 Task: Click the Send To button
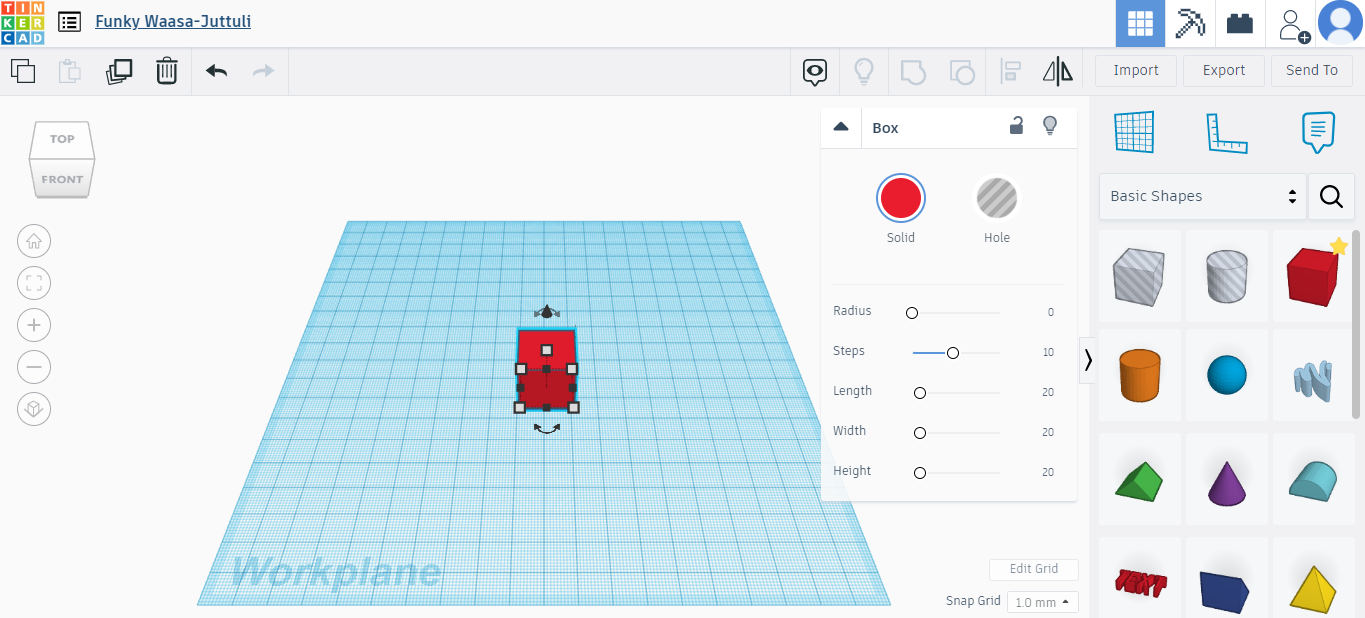pos(1312,70)
